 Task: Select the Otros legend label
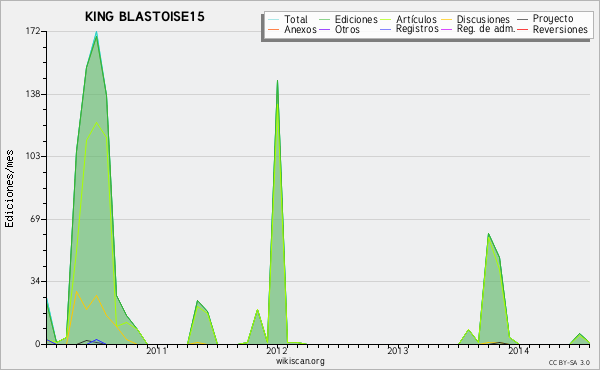click(347, 29)
